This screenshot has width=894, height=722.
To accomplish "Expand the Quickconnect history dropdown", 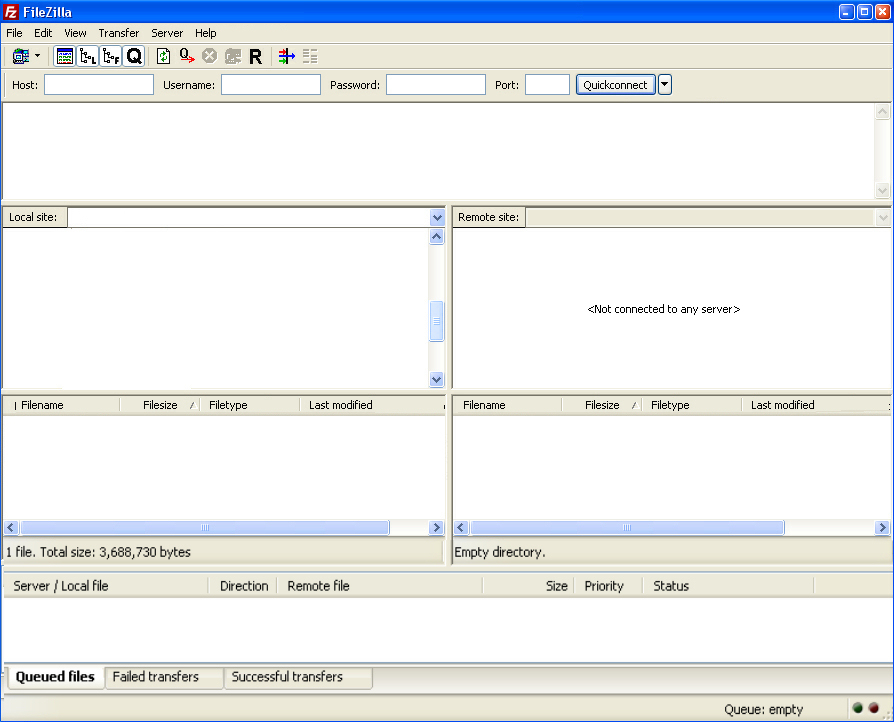I will point(665,85).
